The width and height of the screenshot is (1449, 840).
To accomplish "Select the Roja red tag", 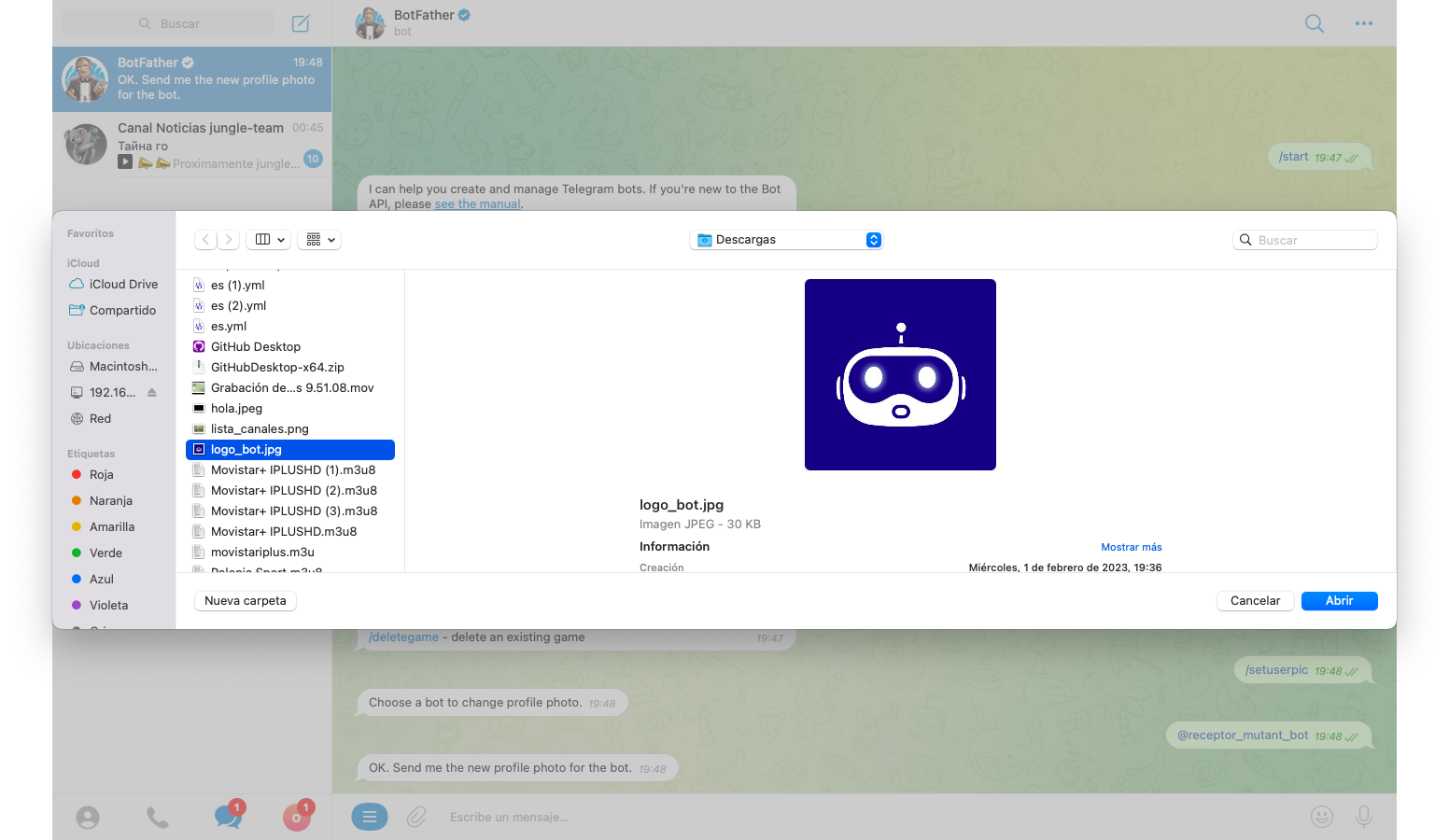I will [x=101, y=475].
